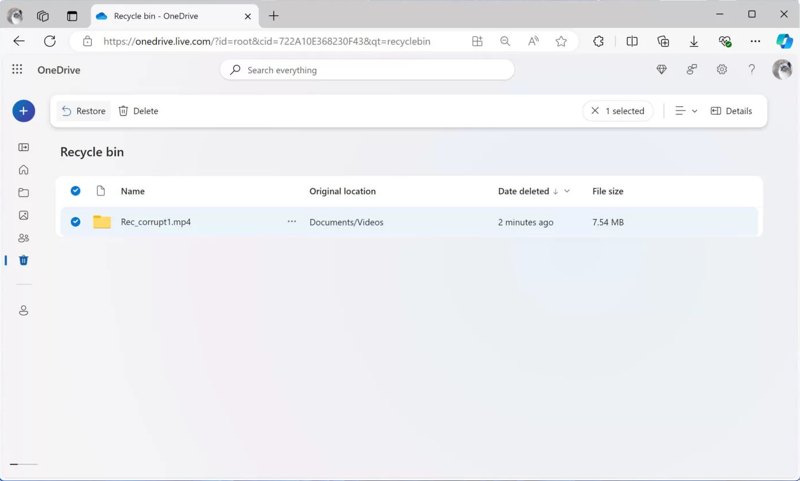The width and height of the screenshot is (800, 481).
Task: Click the Documents/Videos location text
Action: pyautogui.click(x=346, y=222)
